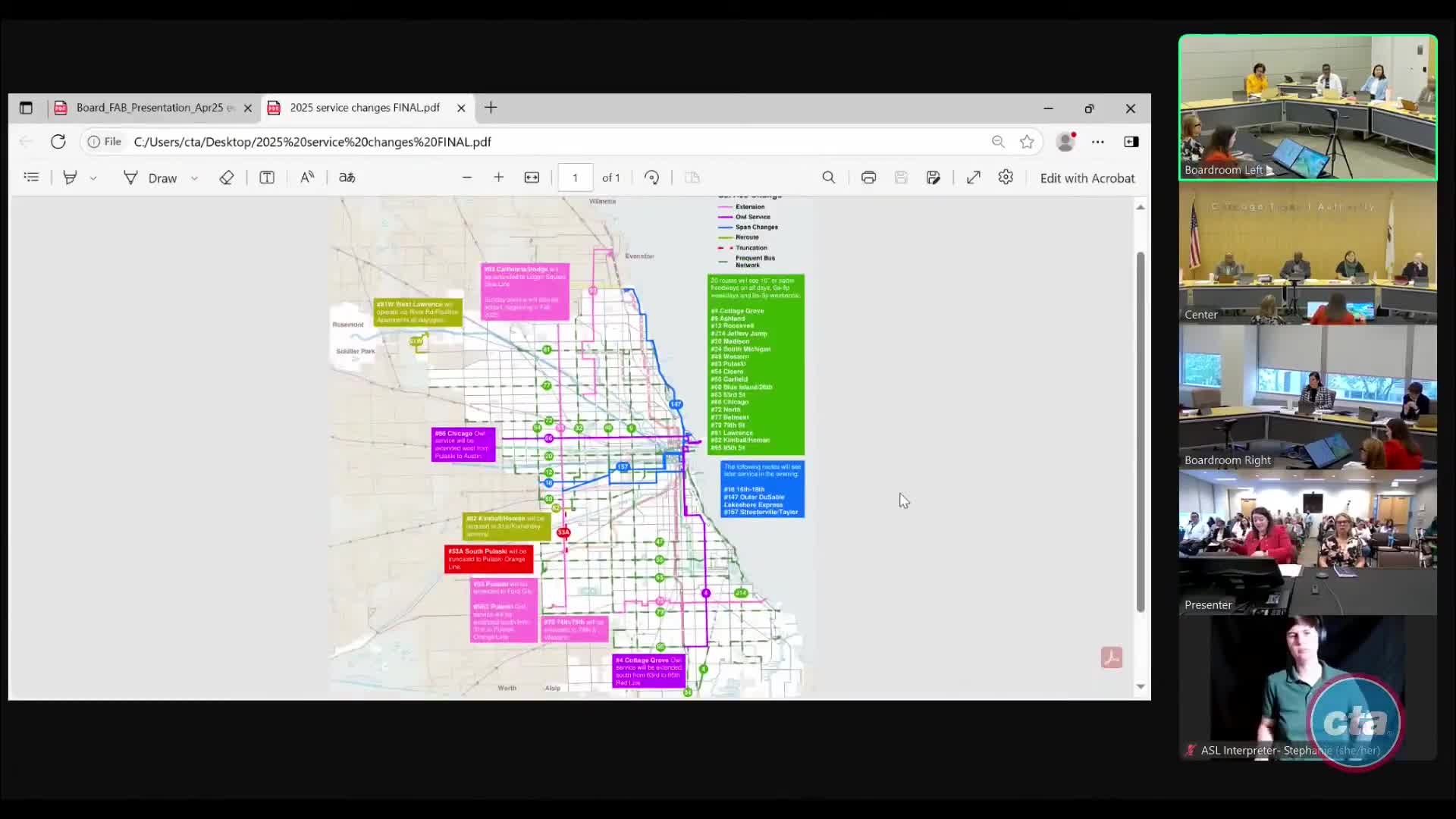Open Settings and more menu
Viewport: 1456px width, 819px height.
point(1098,142)
